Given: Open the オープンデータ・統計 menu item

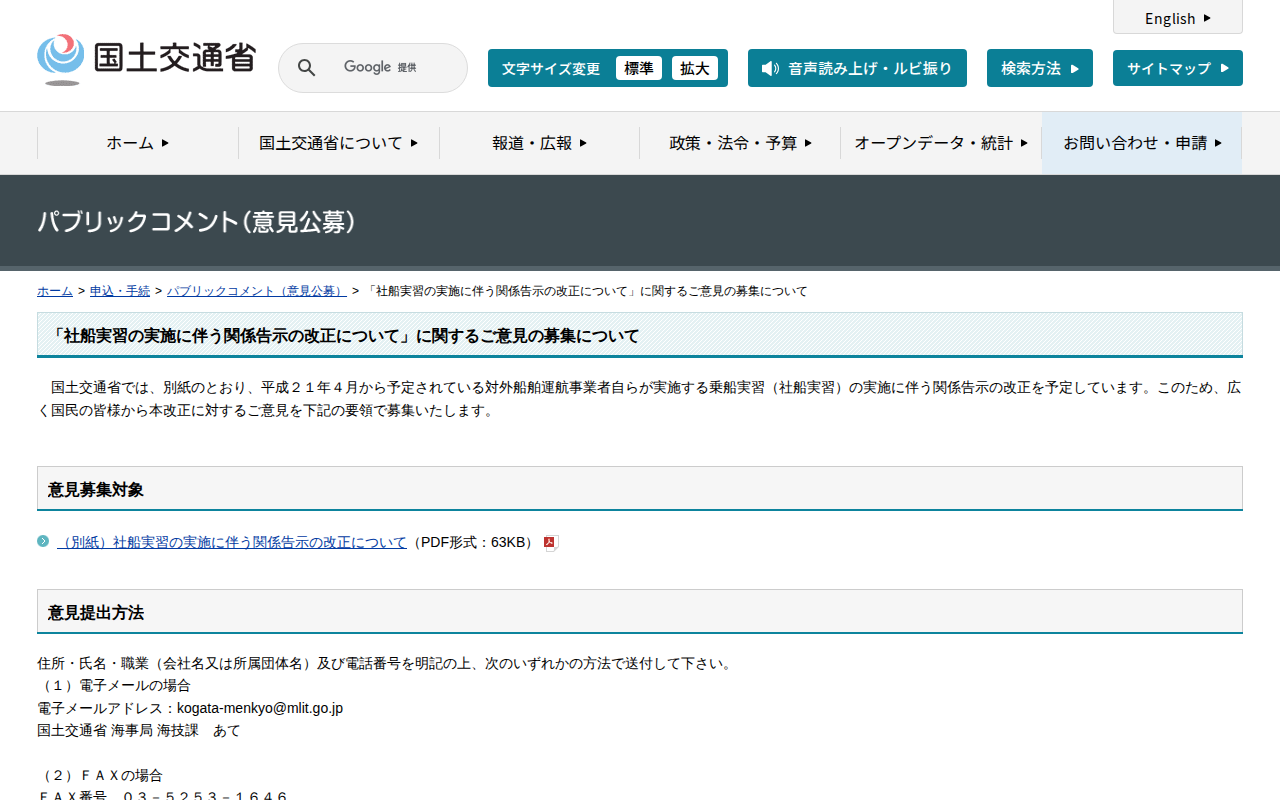Looking at the screenshot, I should coord(940,143).
